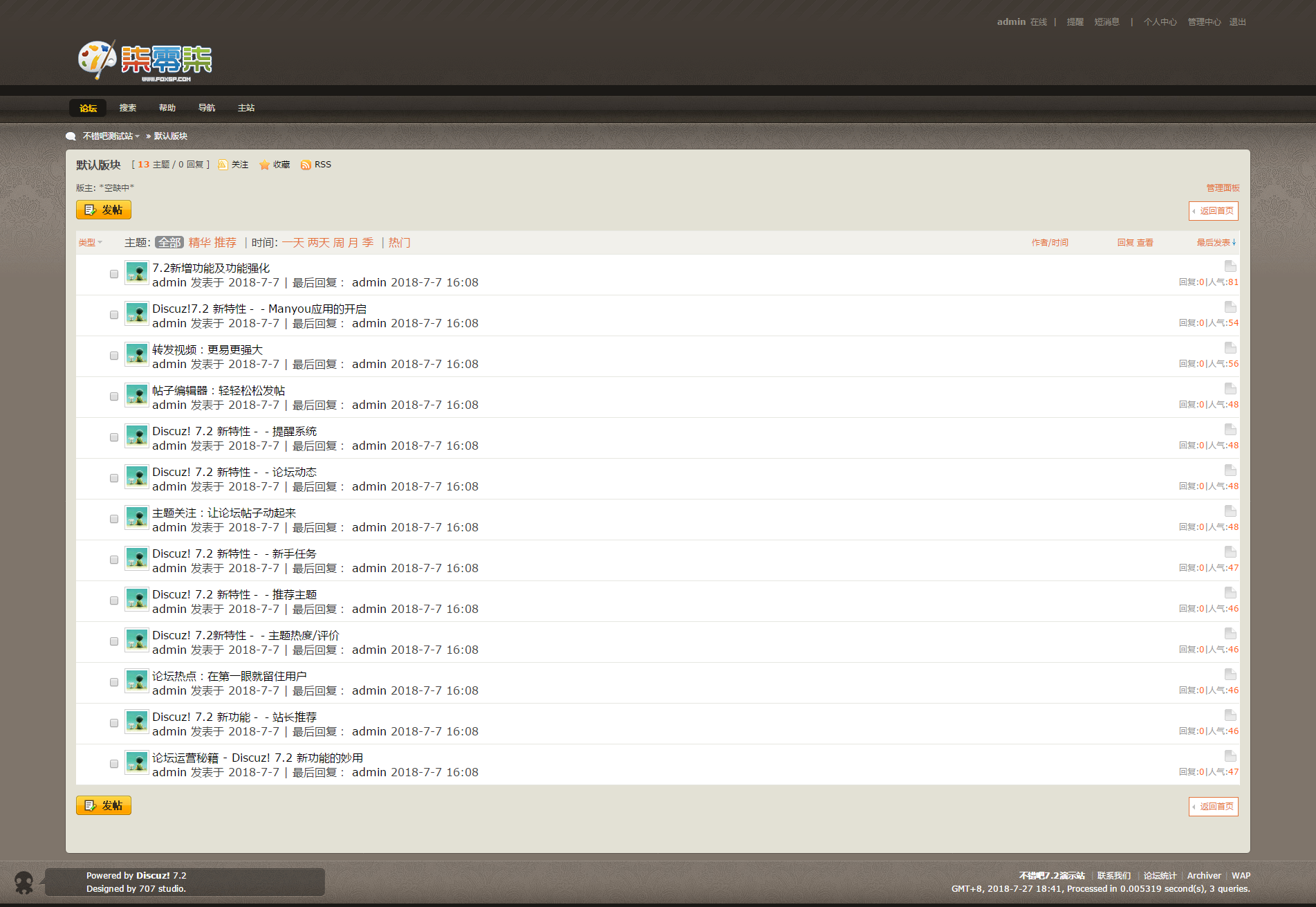The width and height of the screenshot is (1316, 907).
Task: Open the 导航 nav menu
Action: (206, 108)
